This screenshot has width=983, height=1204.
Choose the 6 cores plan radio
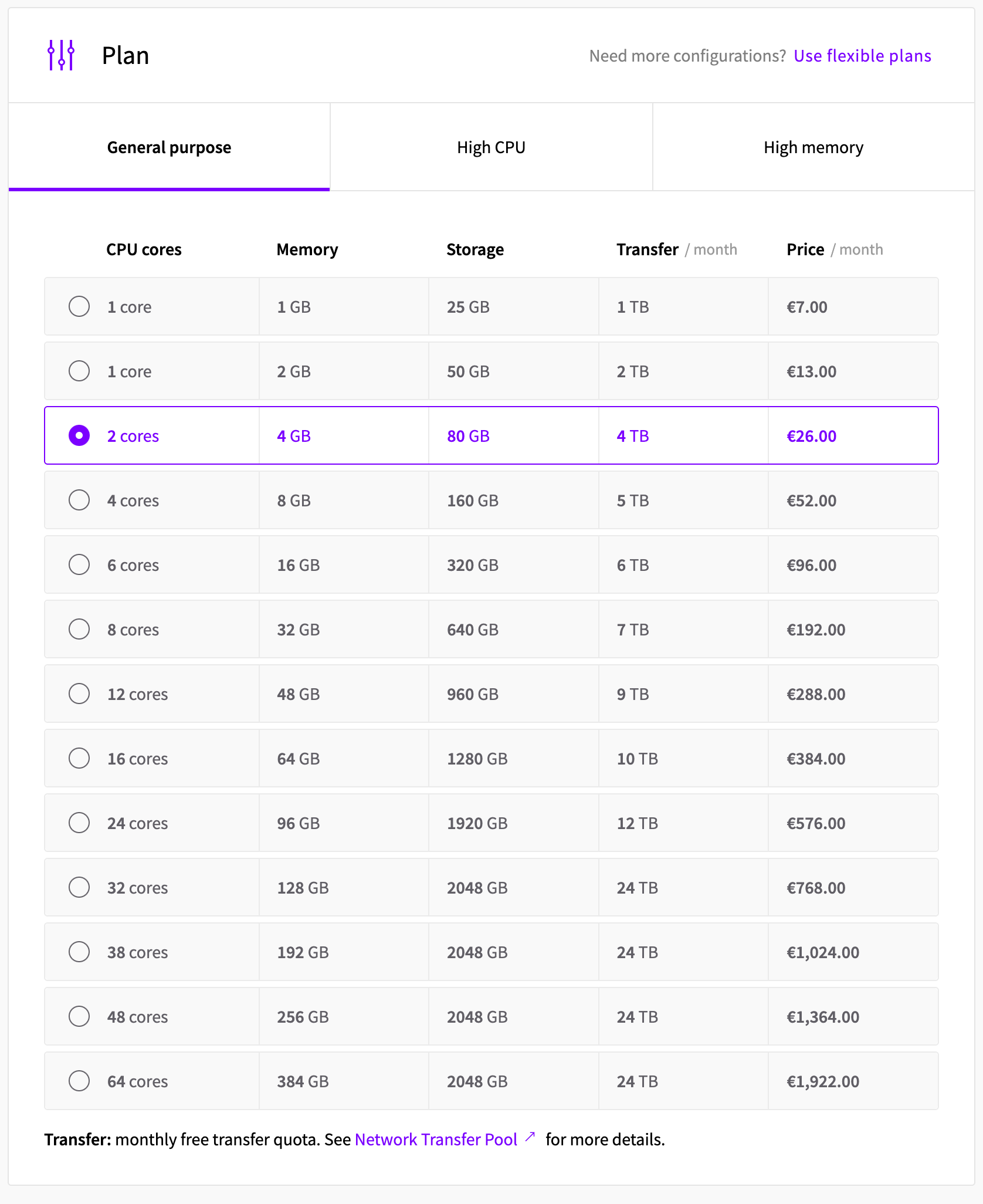point(79,564)
